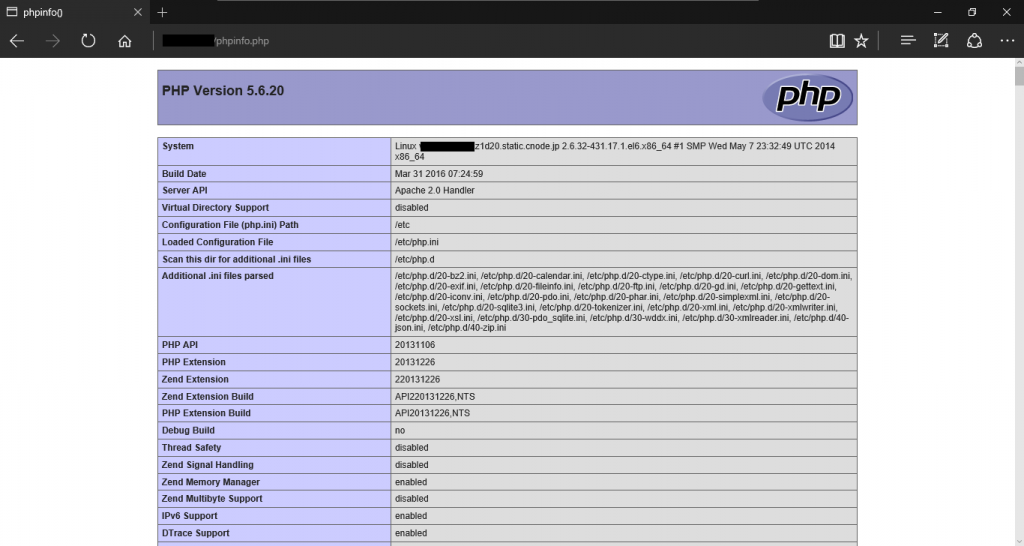This screenshot has height=546, width=1024.
Task: Click the Debug Build value no
Action: coord(400,430)
